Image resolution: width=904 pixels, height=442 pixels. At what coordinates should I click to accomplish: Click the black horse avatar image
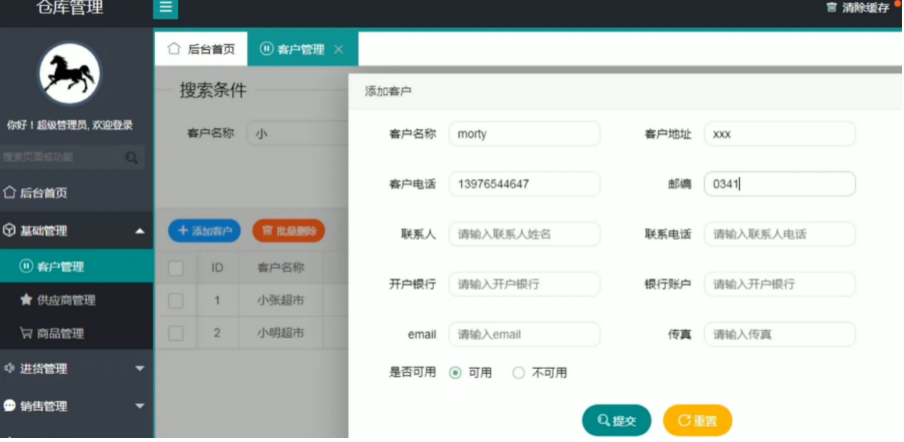click(x=69, y=74)
